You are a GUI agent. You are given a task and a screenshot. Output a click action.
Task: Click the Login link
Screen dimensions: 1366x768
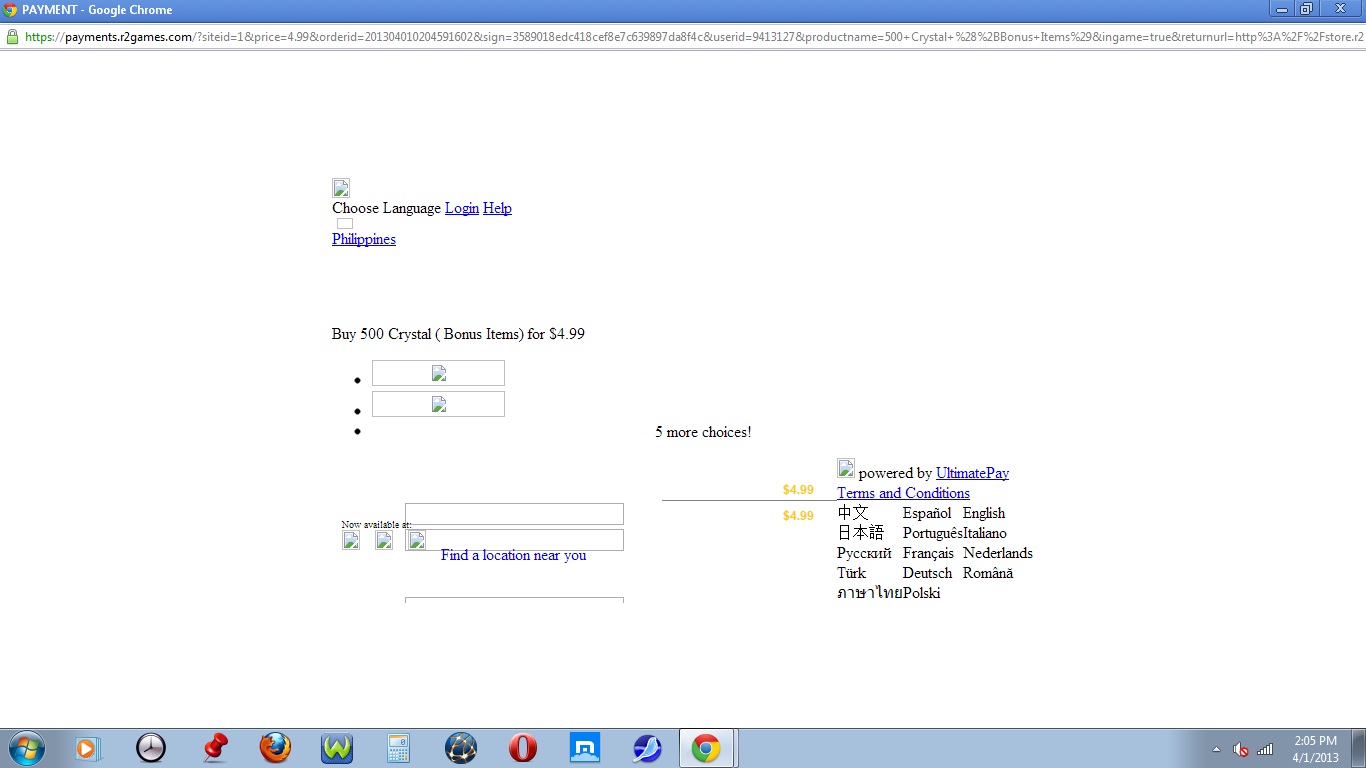pos(461,208)
